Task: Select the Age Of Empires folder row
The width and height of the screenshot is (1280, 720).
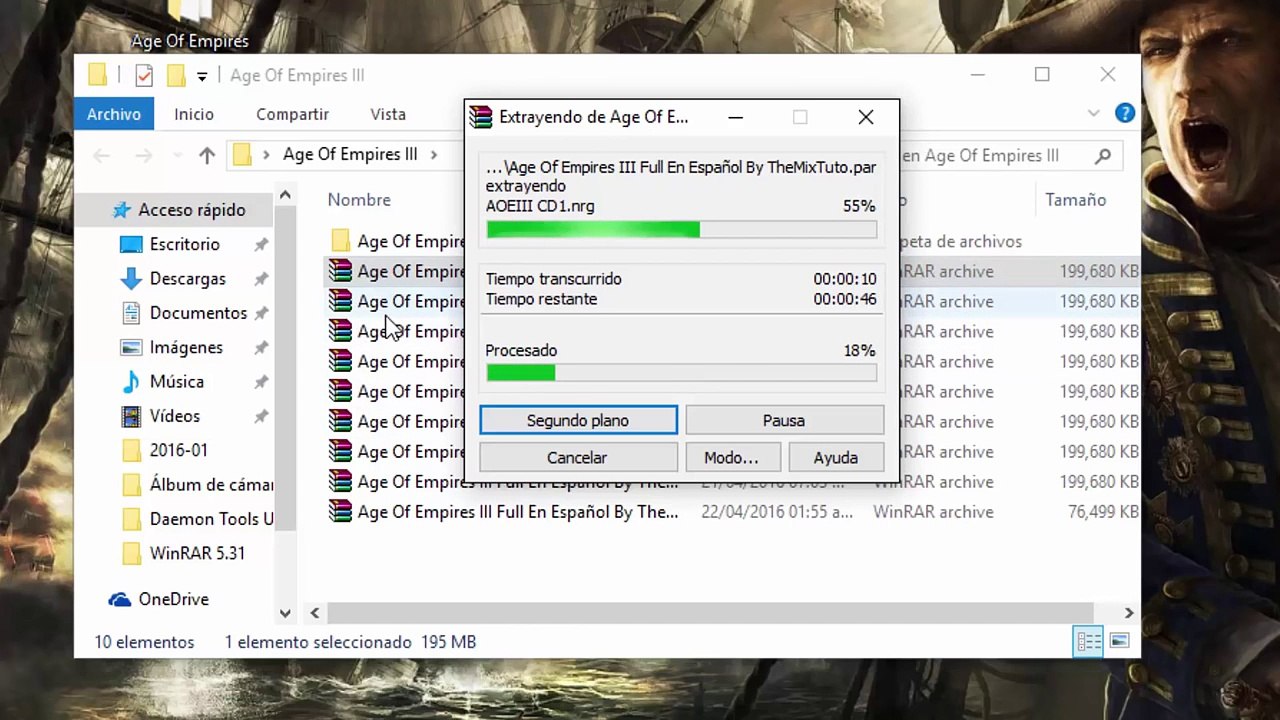Action: [730, 241]
